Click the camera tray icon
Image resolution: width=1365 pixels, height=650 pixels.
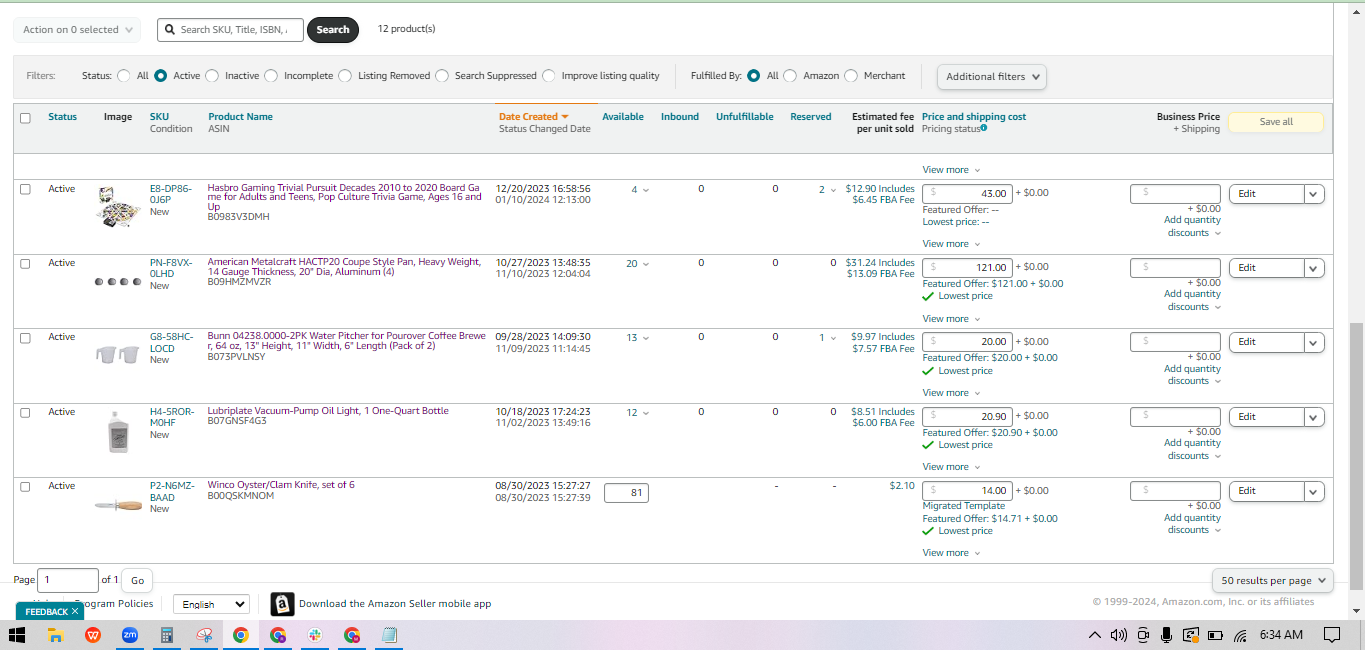tap(1143, 635)
